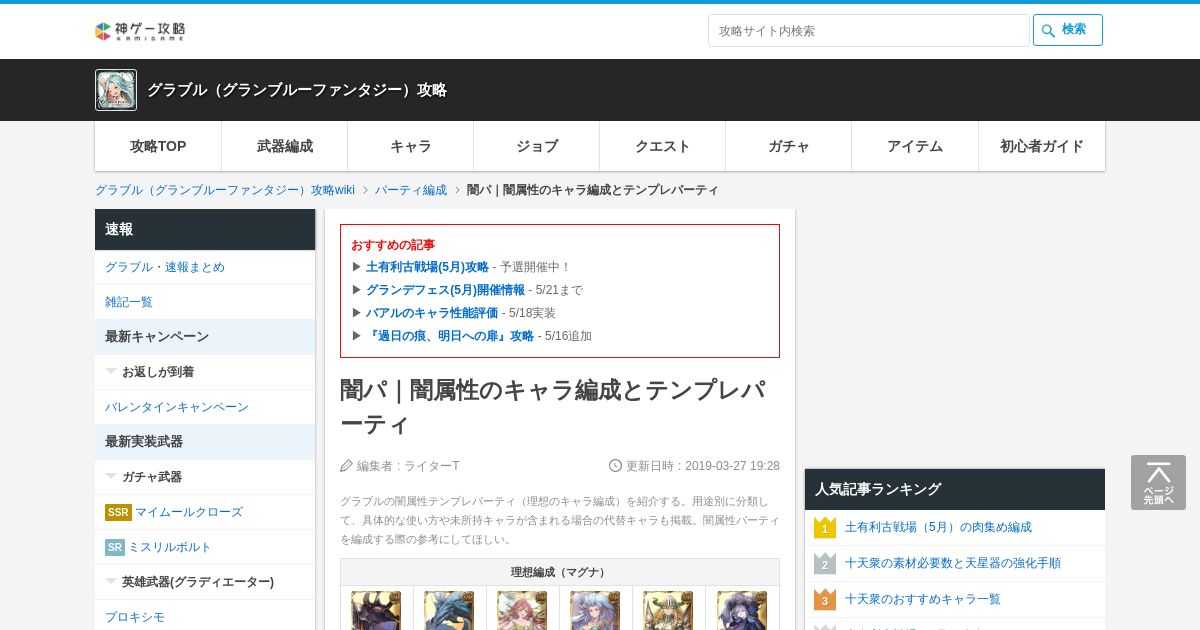Open ranking #2 十天衆の素材必要数 article
1200x630 pixels.
[953, 563]
